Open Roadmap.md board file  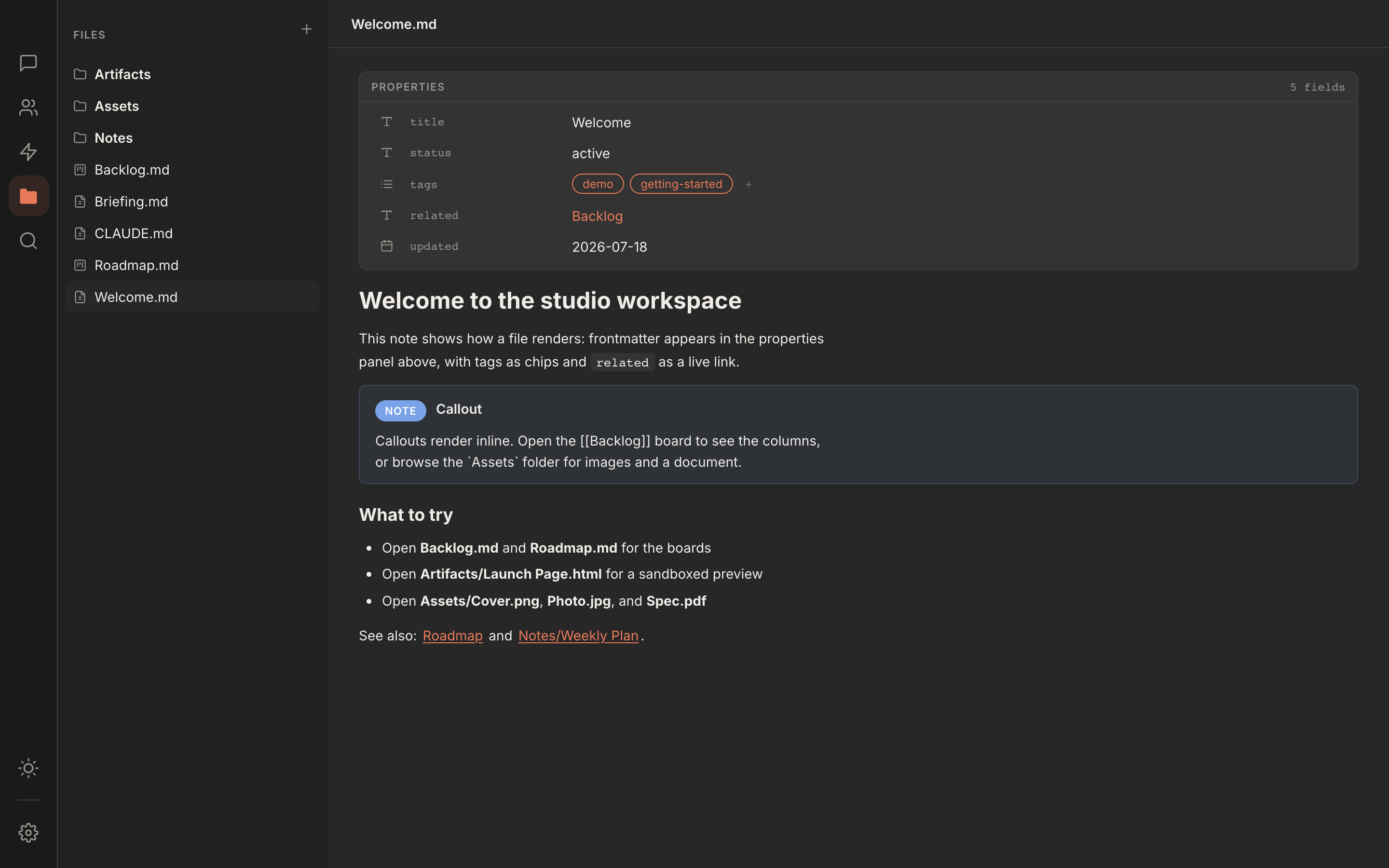(x=192, y=265)
